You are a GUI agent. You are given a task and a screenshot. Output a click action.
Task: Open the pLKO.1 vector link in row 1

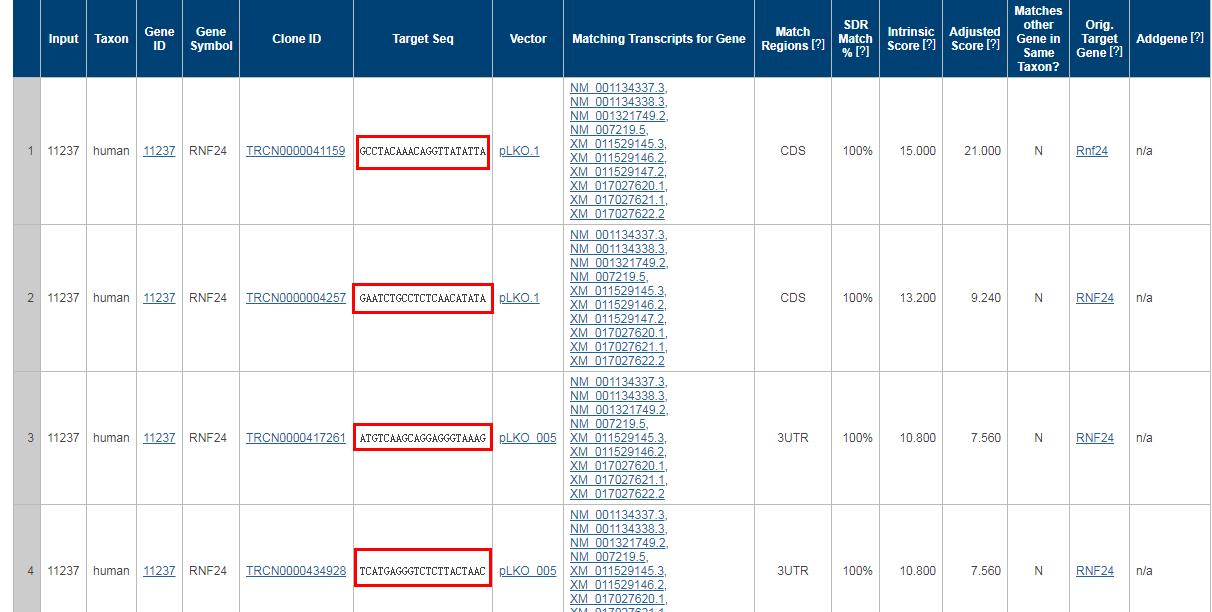pyautogui.click(x=519, y=151)
